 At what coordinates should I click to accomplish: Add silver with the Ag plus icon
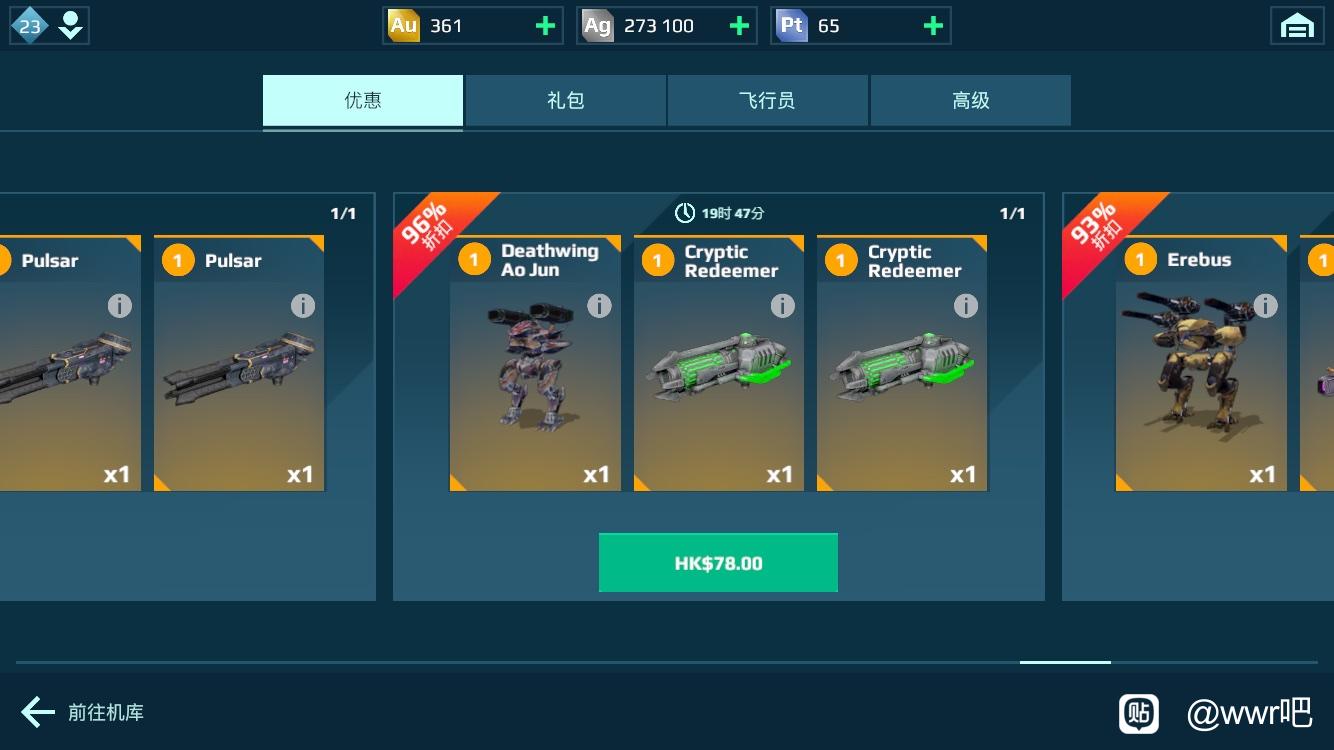click(x=739, y=26)
